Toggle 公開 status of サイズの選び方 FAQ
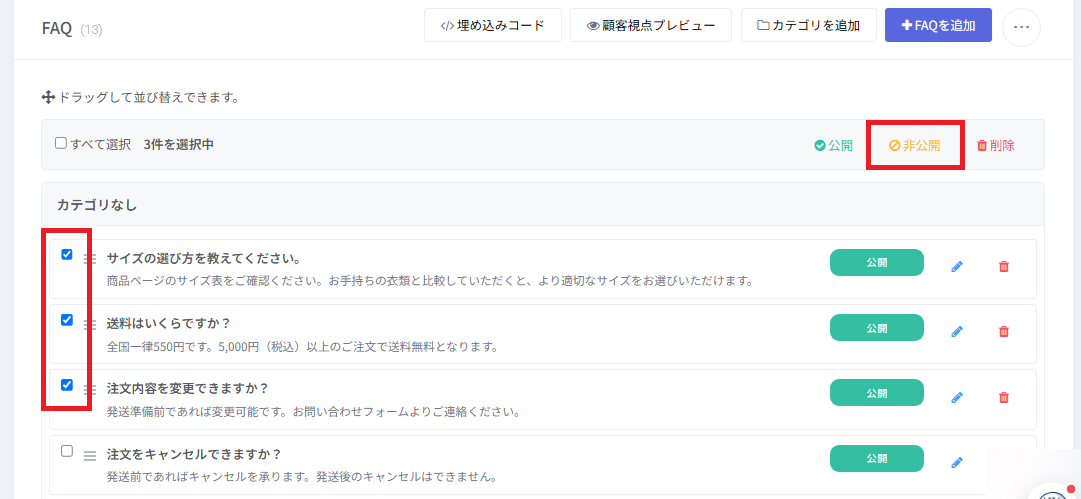Viewport: 1081px width, 499px height. pos(876,263)
